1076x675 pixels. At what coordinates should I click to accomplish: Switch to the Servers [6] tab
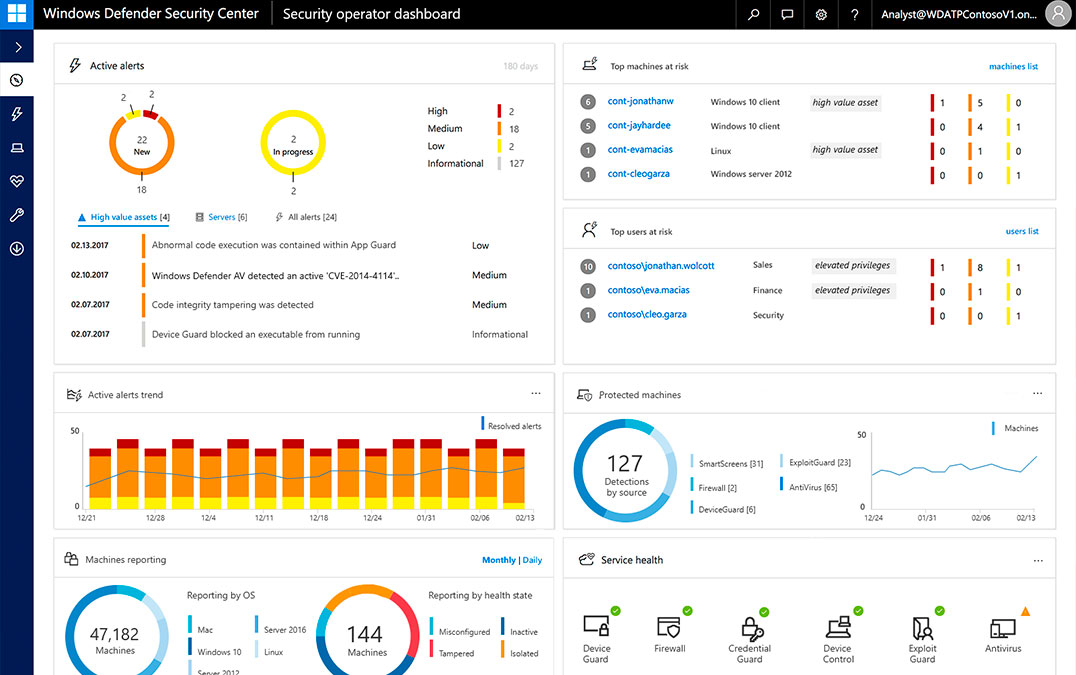(221, 217)
